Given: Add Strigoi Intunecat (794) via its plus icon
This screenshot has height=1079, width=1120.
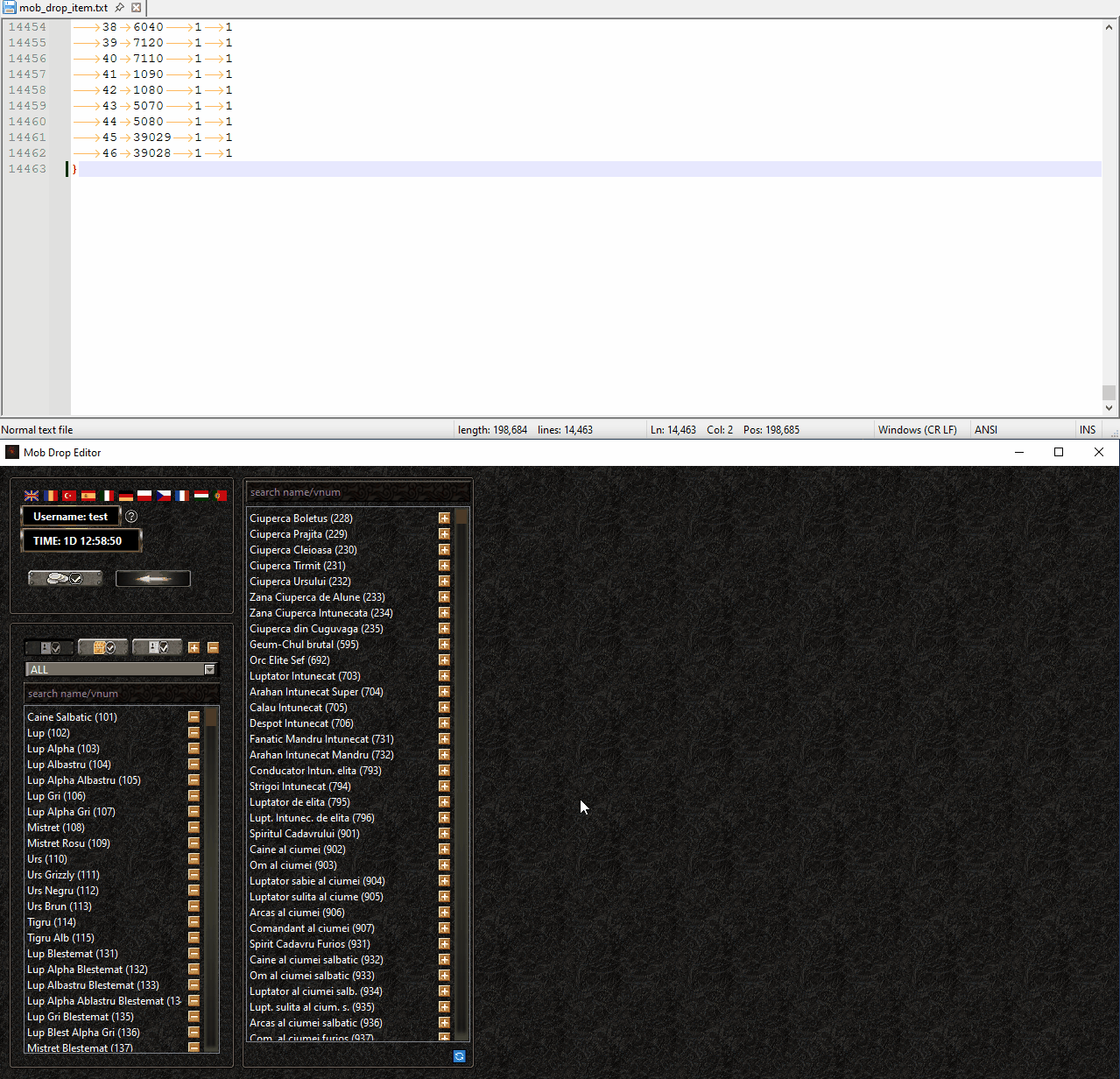Looking at the screenshot, I should point(444,786).
